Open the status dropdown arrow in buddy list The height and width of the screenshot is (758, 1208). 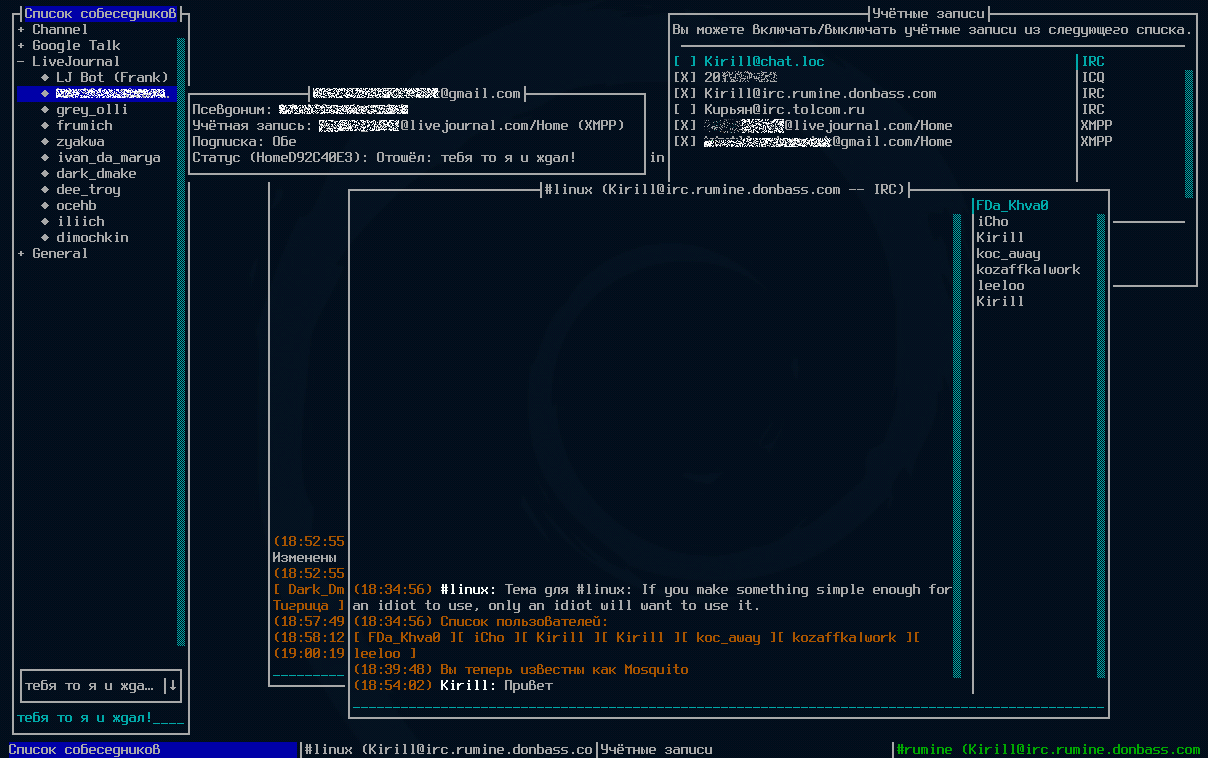172,685
